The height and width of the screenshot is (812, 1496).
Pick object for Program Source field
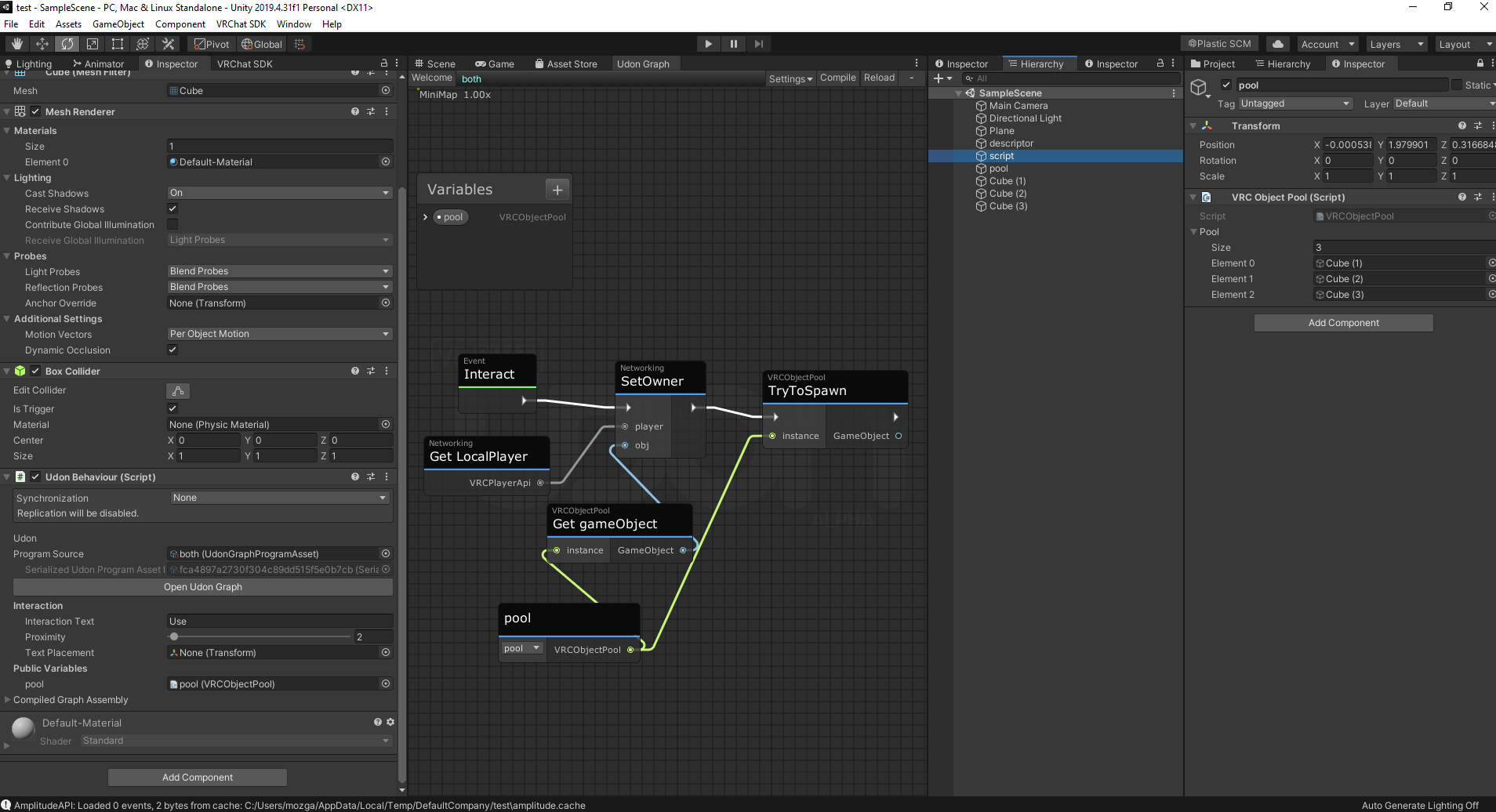pos(386,553)
